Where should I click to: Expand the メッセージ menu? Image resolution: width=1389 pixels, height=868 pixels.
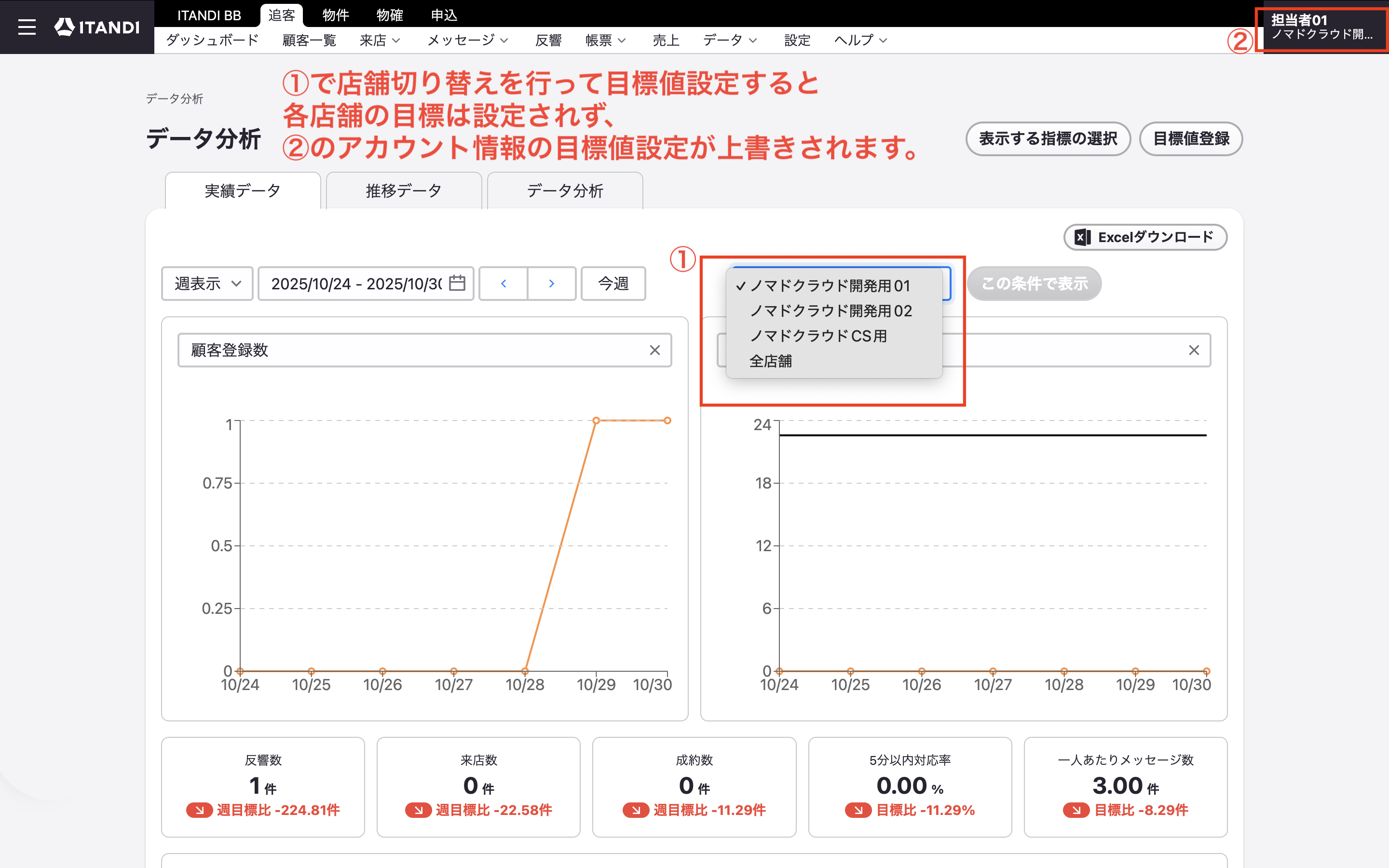coord(467,40)
